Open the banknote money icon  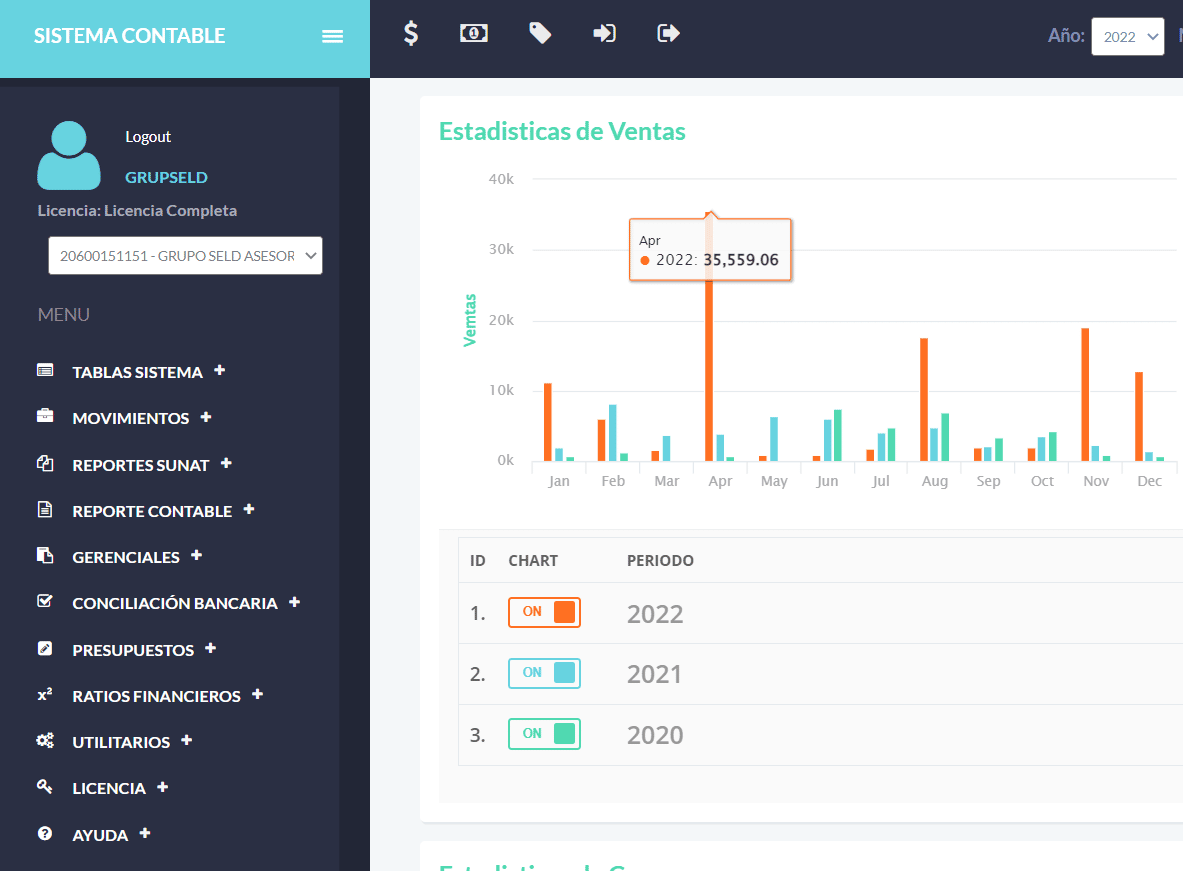tap(474, 33)
